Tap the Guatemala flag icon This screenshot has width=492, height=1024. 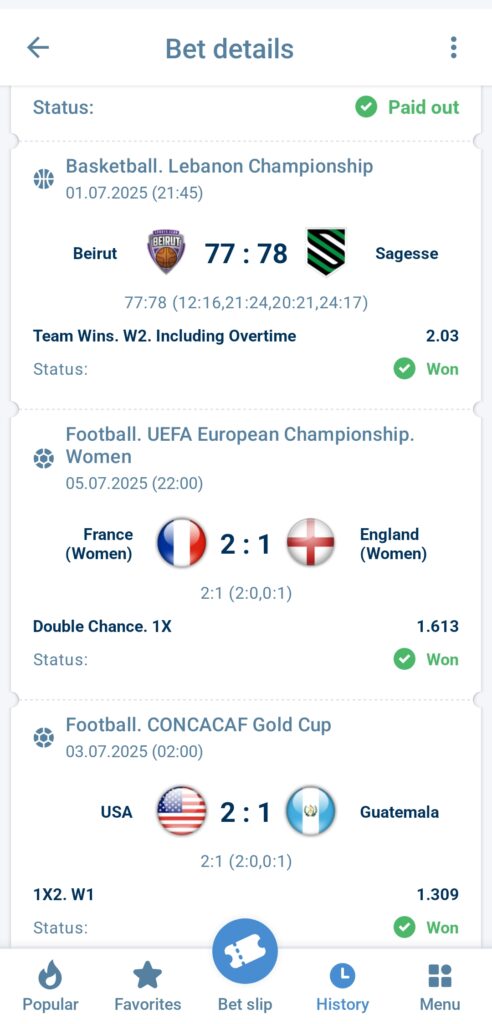pos(310,811)
